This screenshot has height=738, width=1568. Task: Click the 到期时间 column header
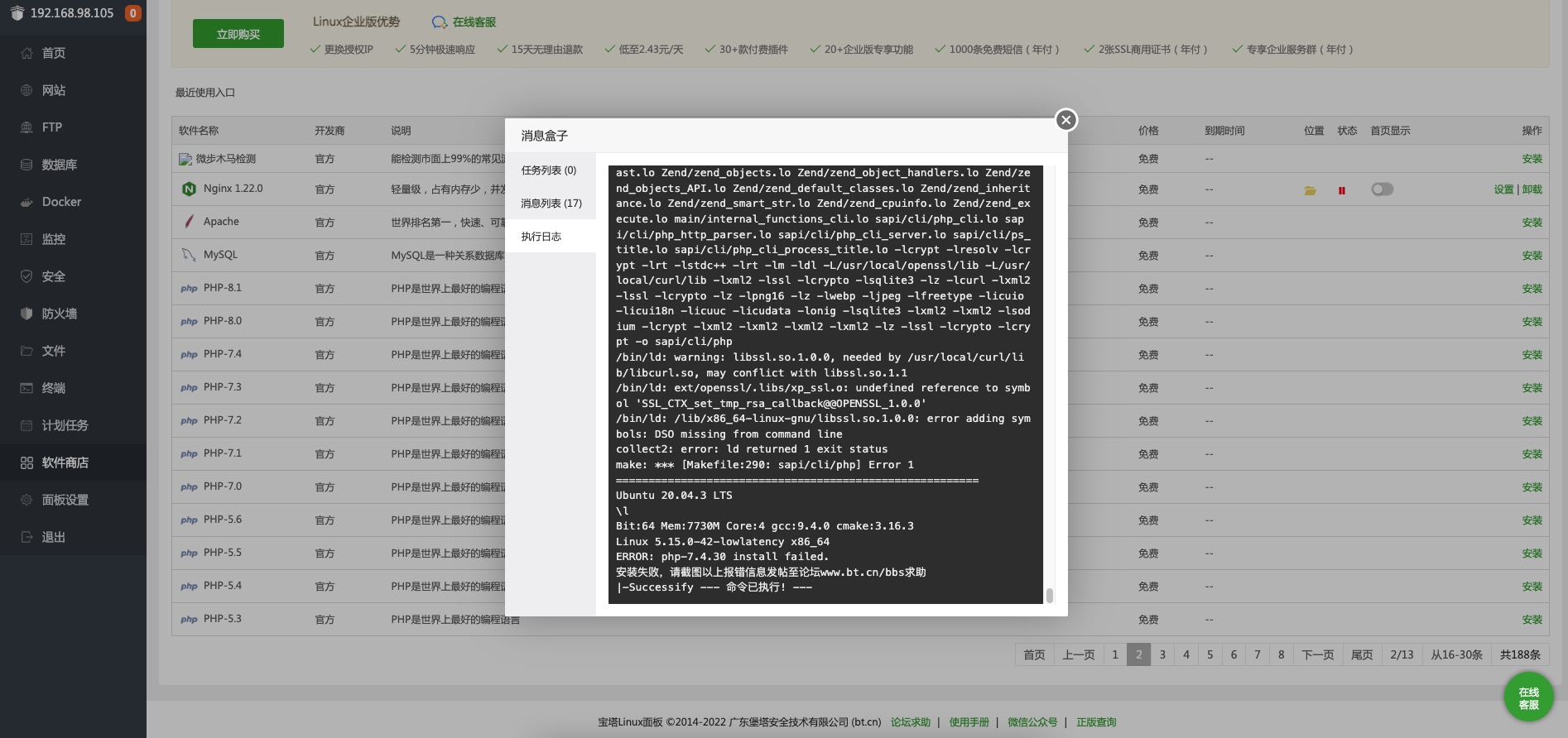tap(1224, 131)
